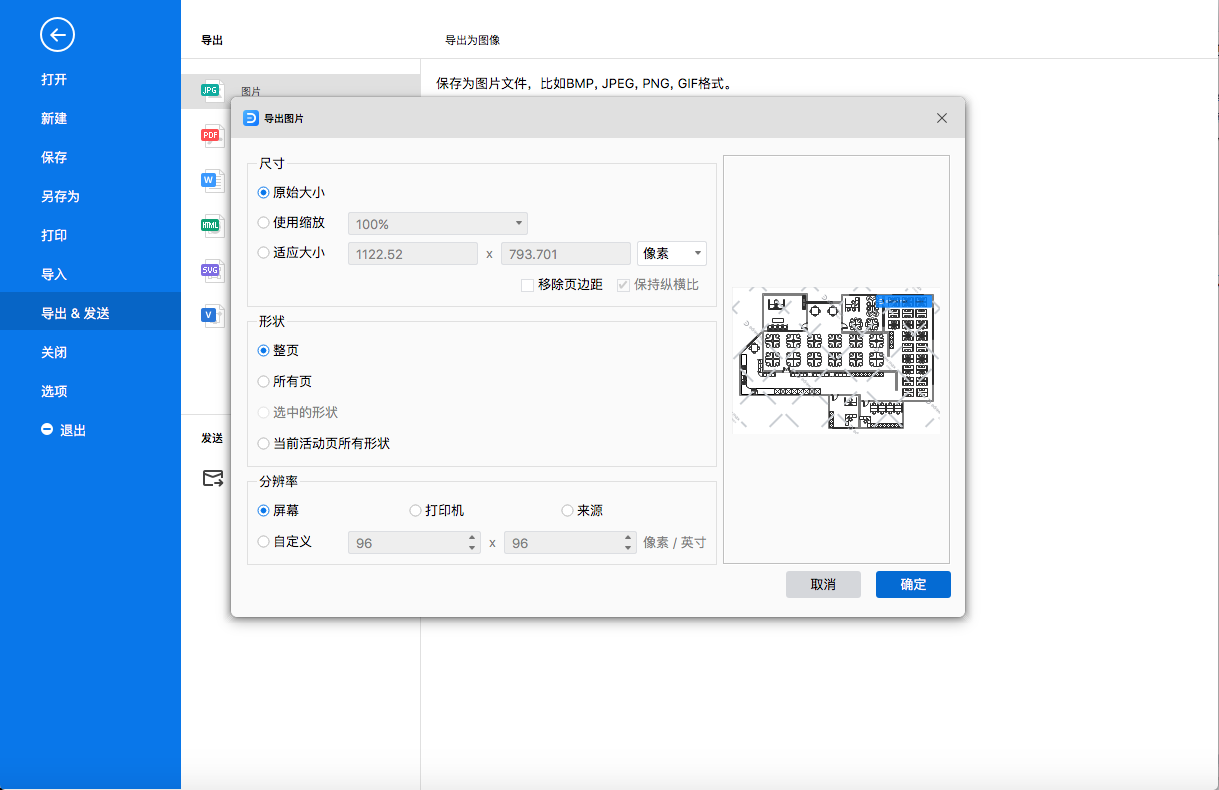The width and height of the screenshot is (1219, 790).
Task: Click the height field 793.701
Action: (565, 254)
